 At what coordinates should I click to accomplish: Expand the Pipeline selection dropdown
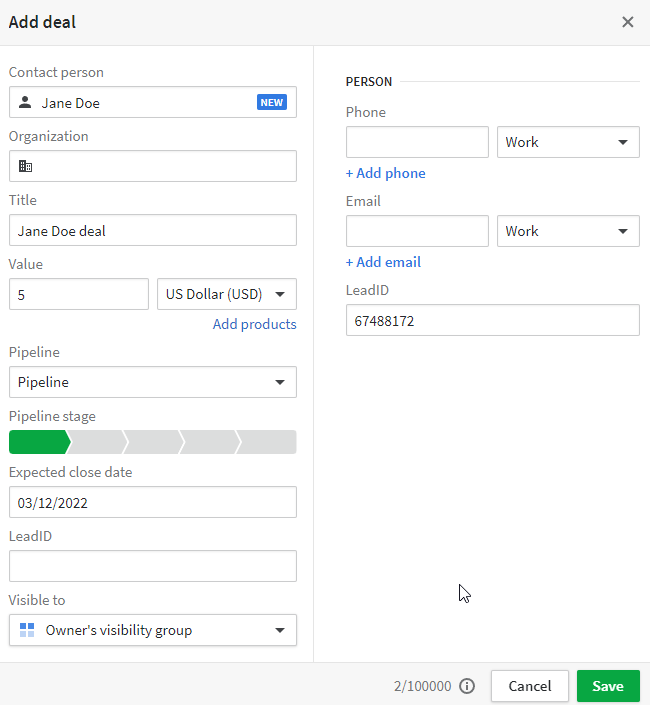point(153,382)
